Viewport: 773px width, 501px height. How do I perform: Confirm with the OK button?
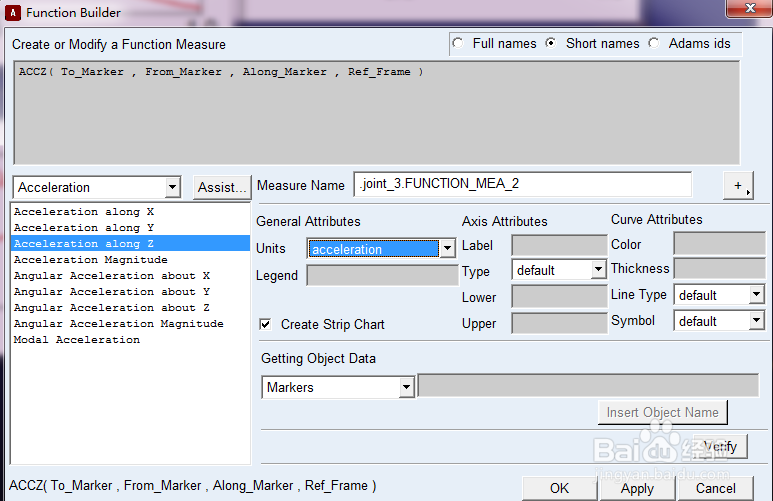pyautogui.click(x=560, y=488)
